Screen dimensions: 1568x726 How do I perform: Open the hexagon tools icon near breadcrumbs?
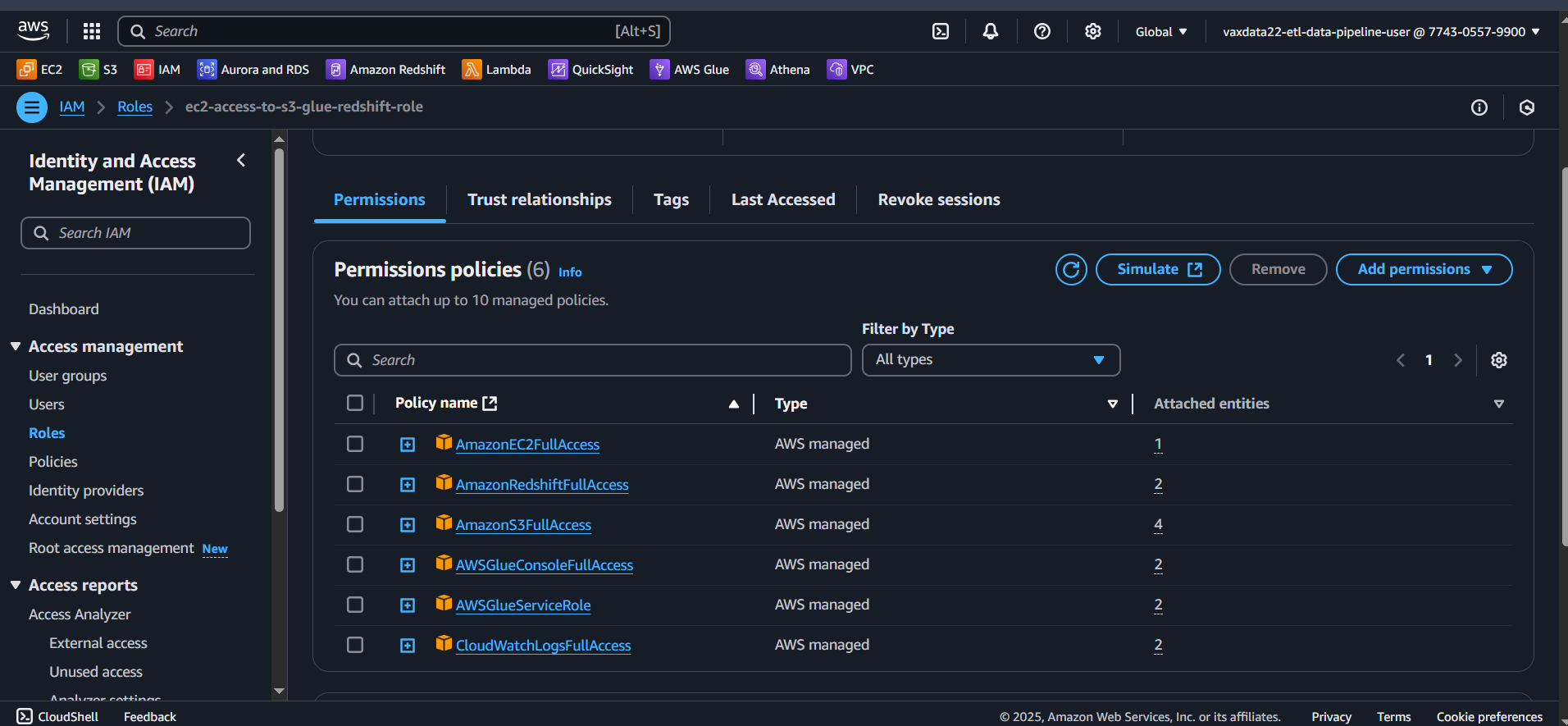point(1527,107)
